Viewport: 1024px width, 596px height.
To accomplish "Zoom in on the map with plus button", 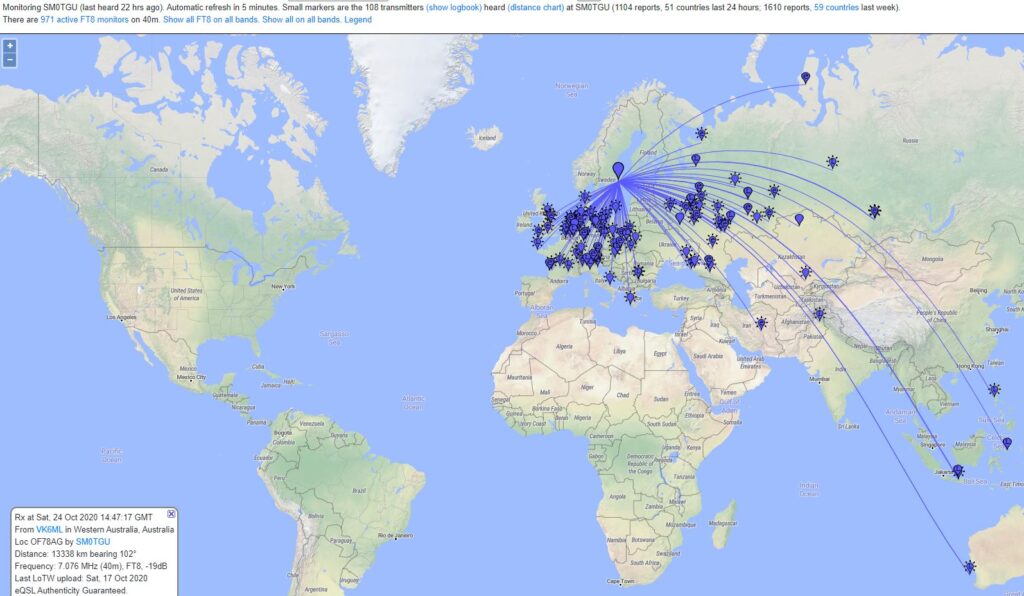I will tap(10, 46).
